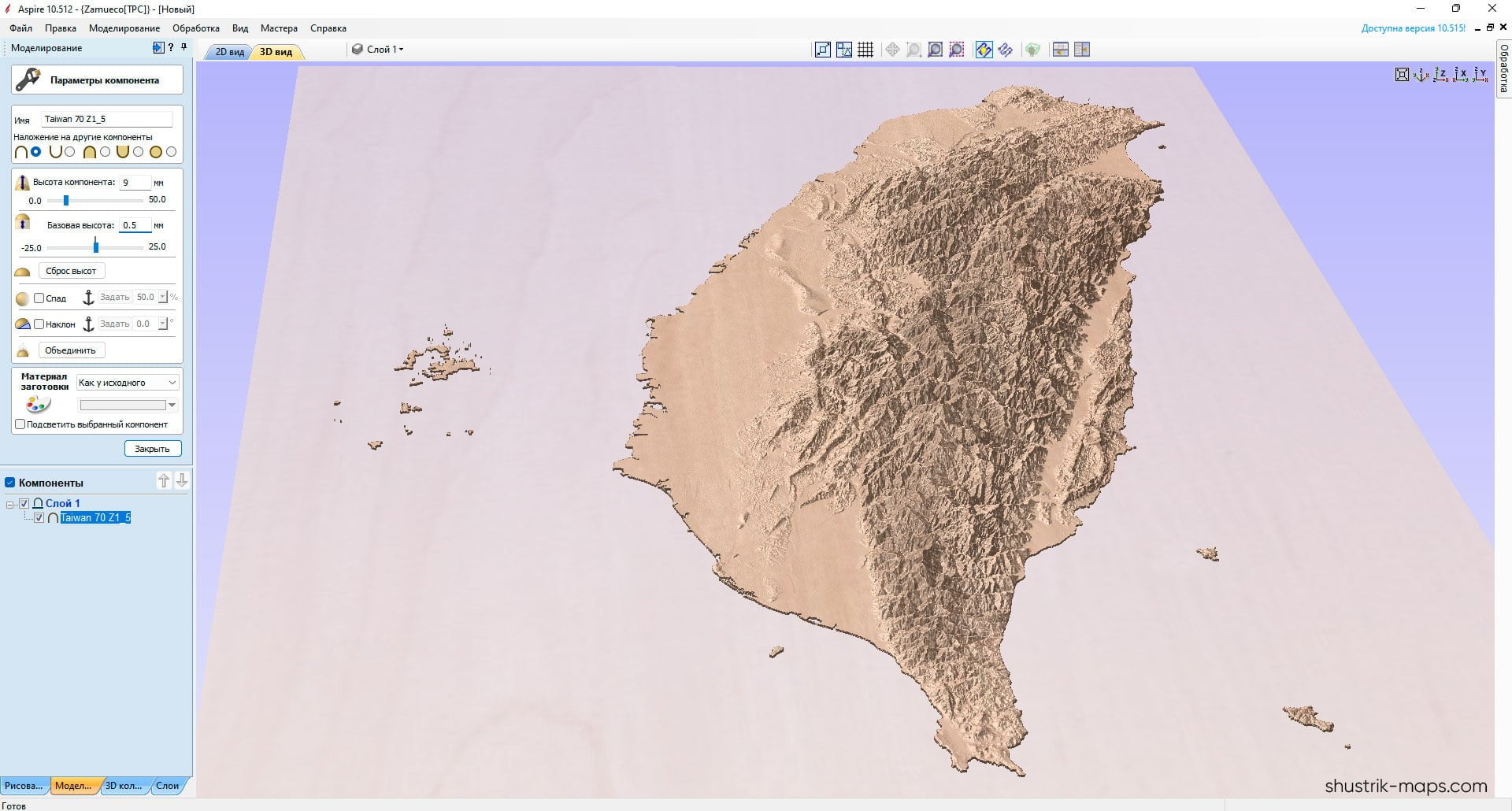Open the Файл menu

tap(21, 28)
